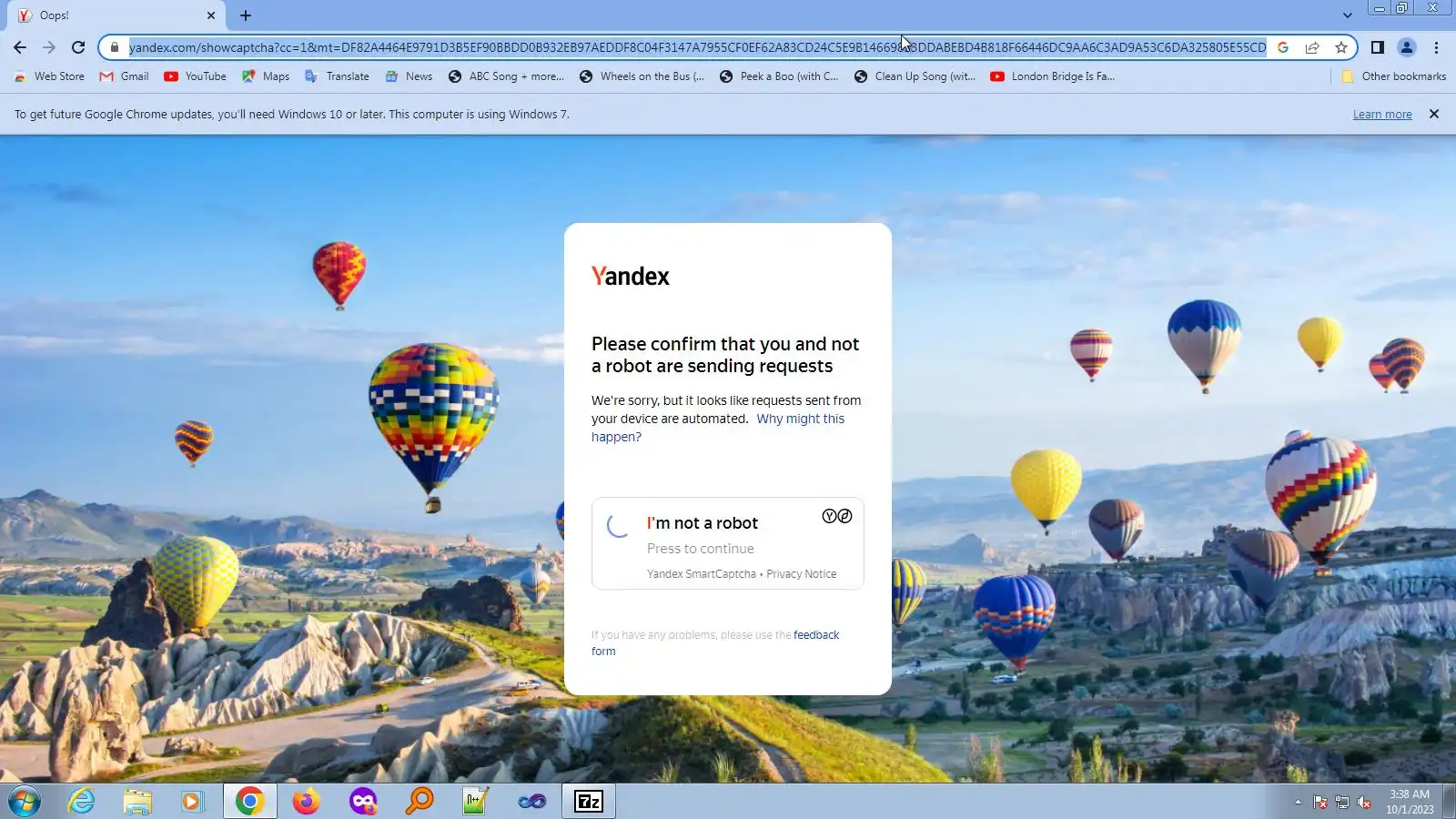Open the News bookmark
Image resolution: width=1456 pixels, height=819 pixels.
click(x=409, y=76)
